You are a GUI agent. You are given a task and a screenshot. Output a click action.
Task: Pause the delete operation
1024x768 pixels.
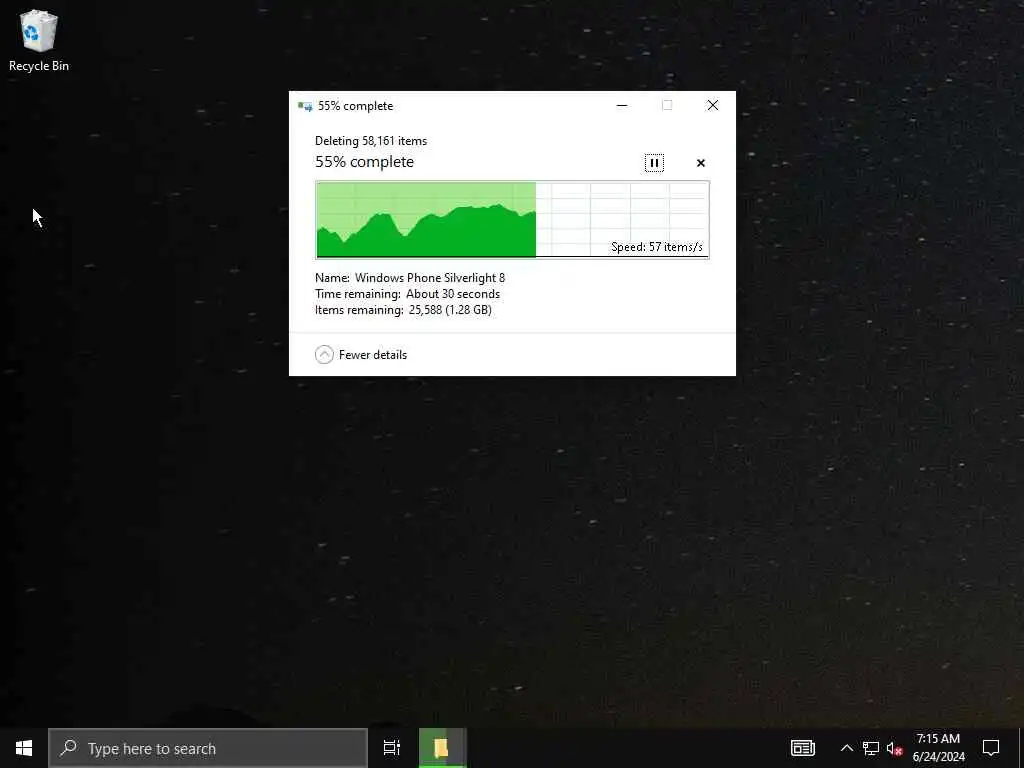[654, 163]
